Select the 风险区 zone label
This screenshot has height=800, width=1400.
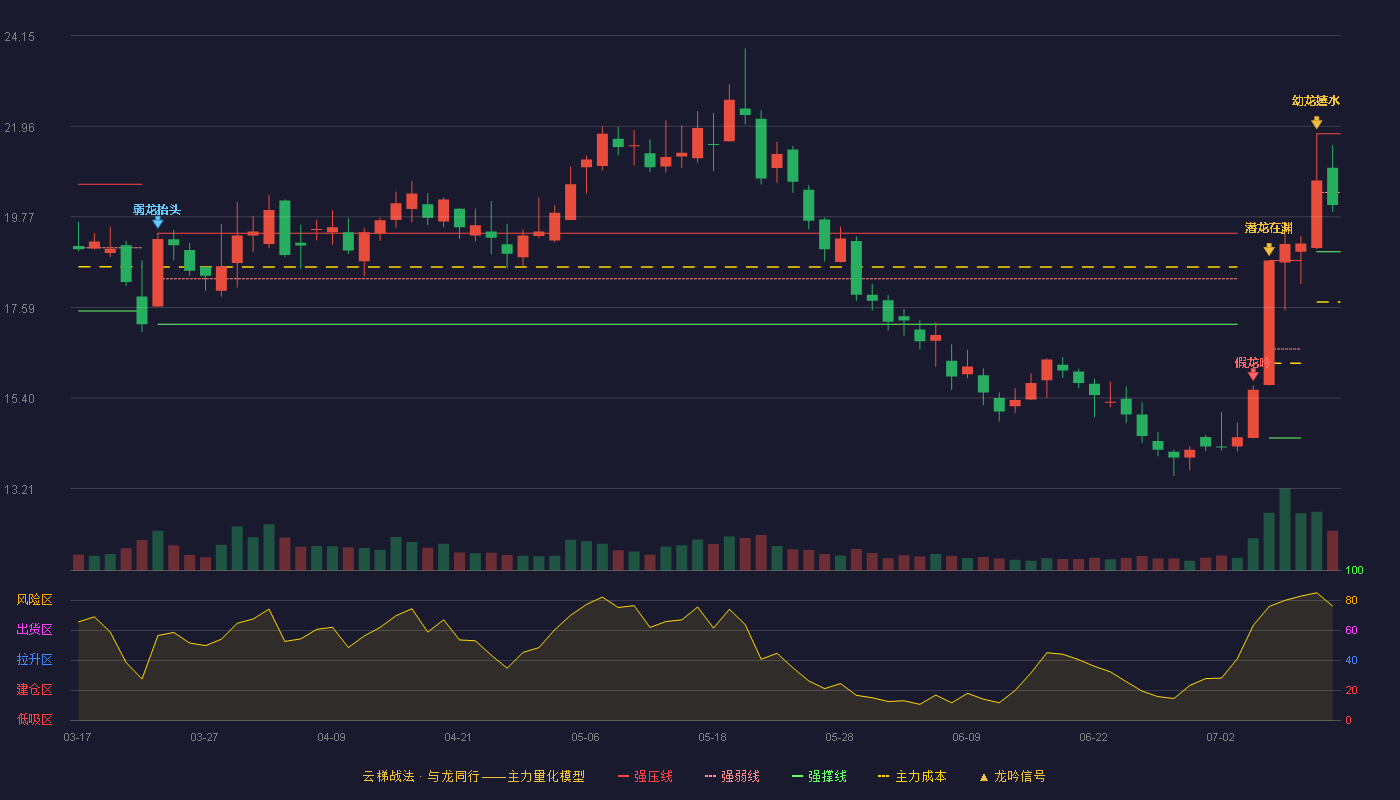[34, 600]
